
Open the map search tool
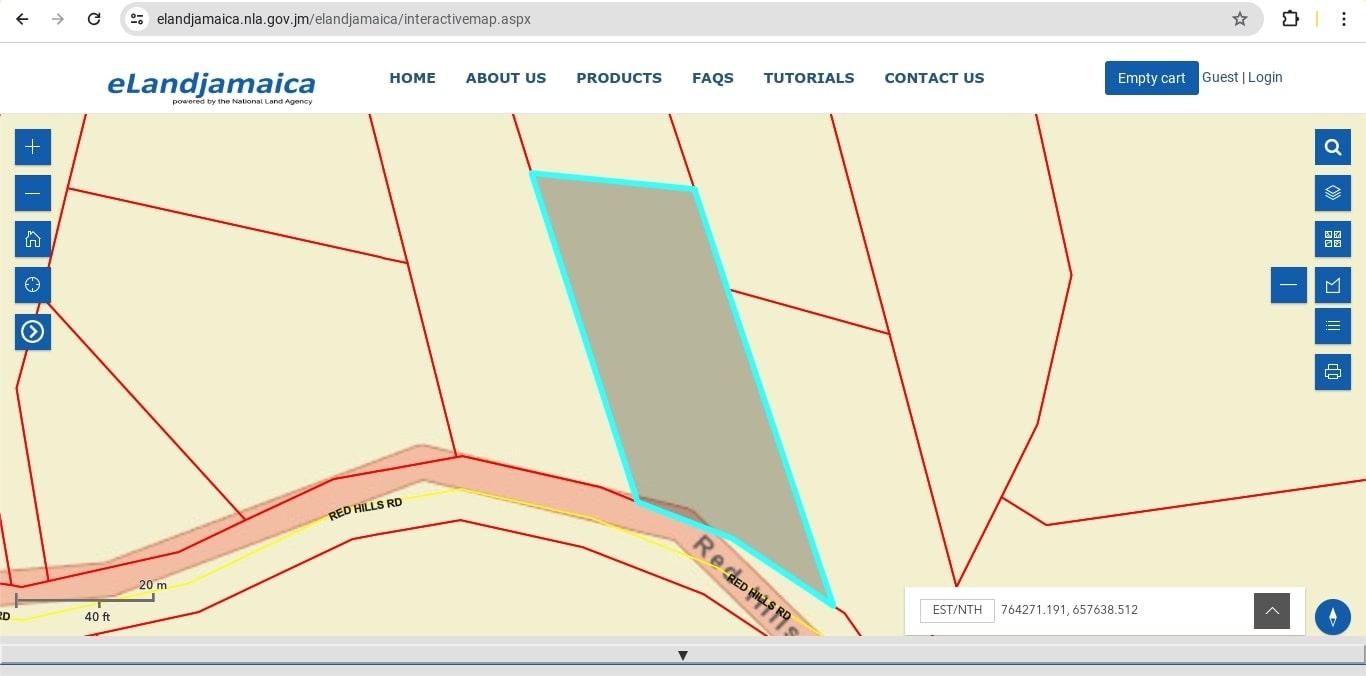(x=1332, y=147)
